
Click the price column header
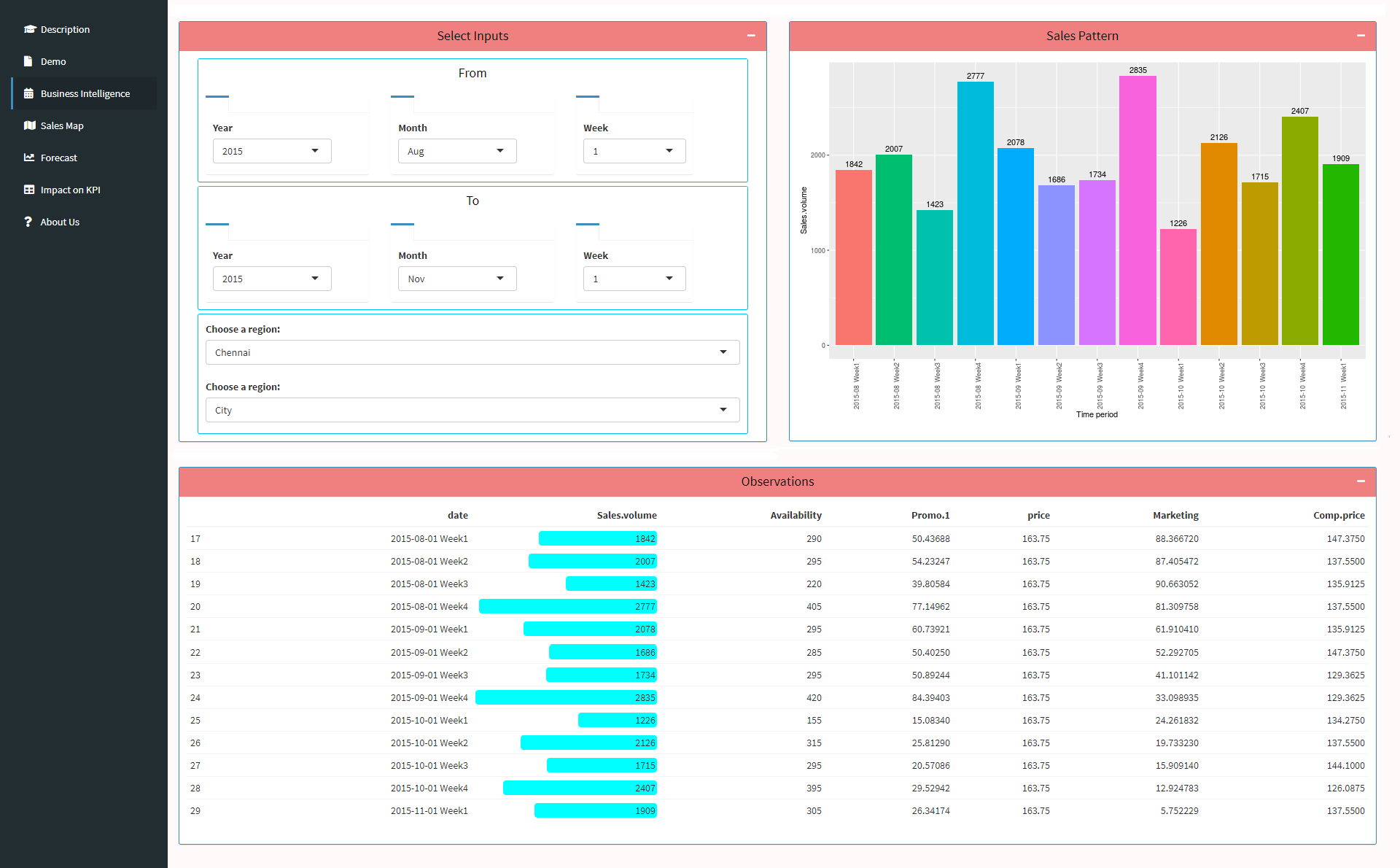pyautogui.click(x=1038, y=515)
